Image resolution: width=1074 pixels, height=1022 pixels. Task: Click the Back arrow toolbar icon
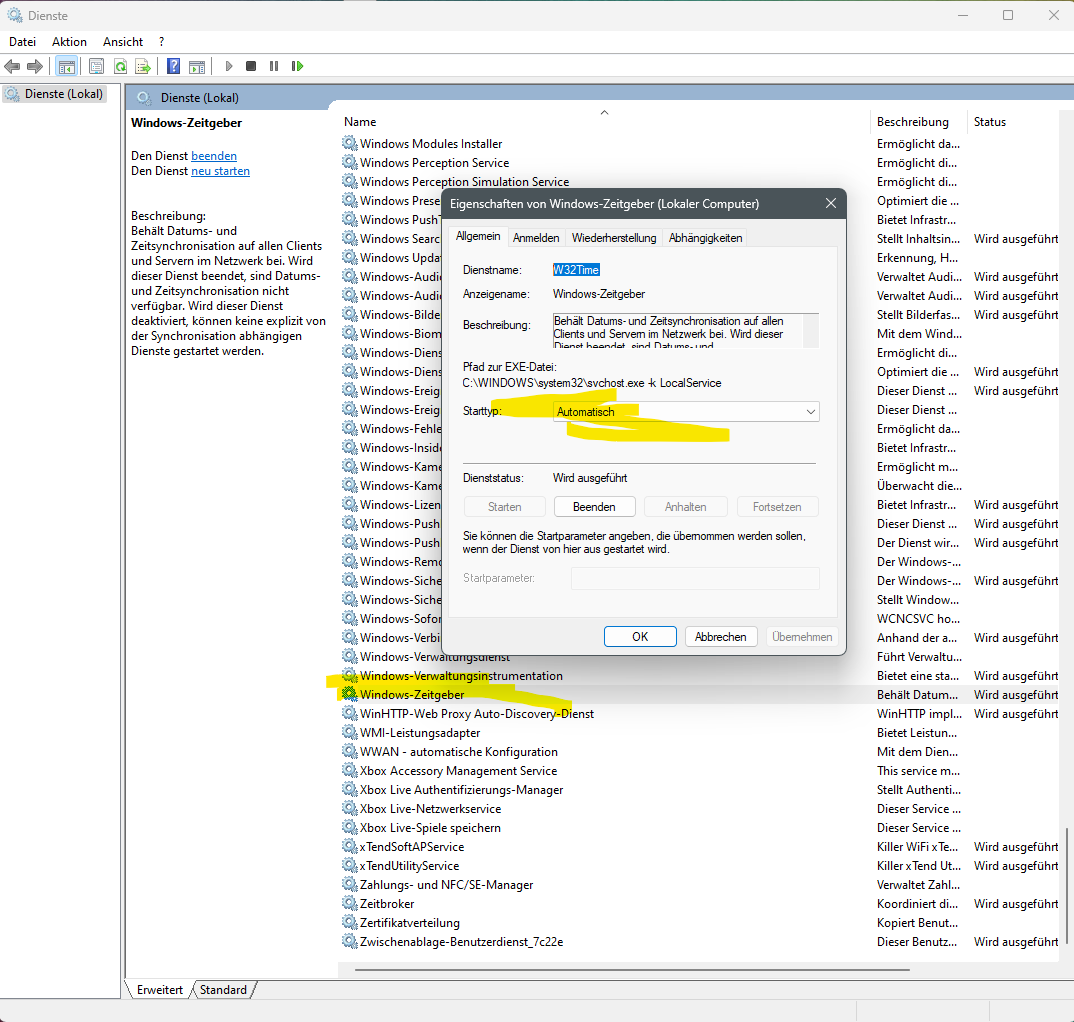click(12, 66)
